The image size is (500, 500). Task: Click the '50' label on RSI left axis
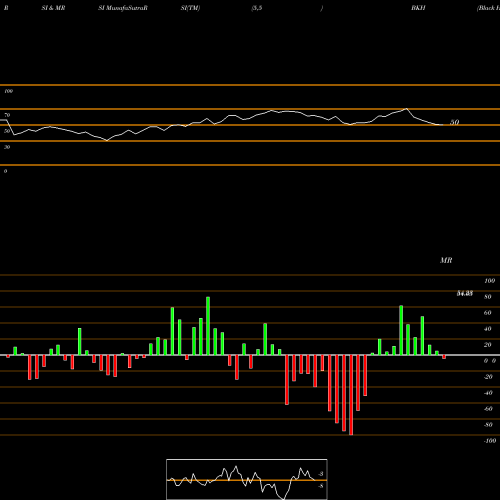[7, 131]
